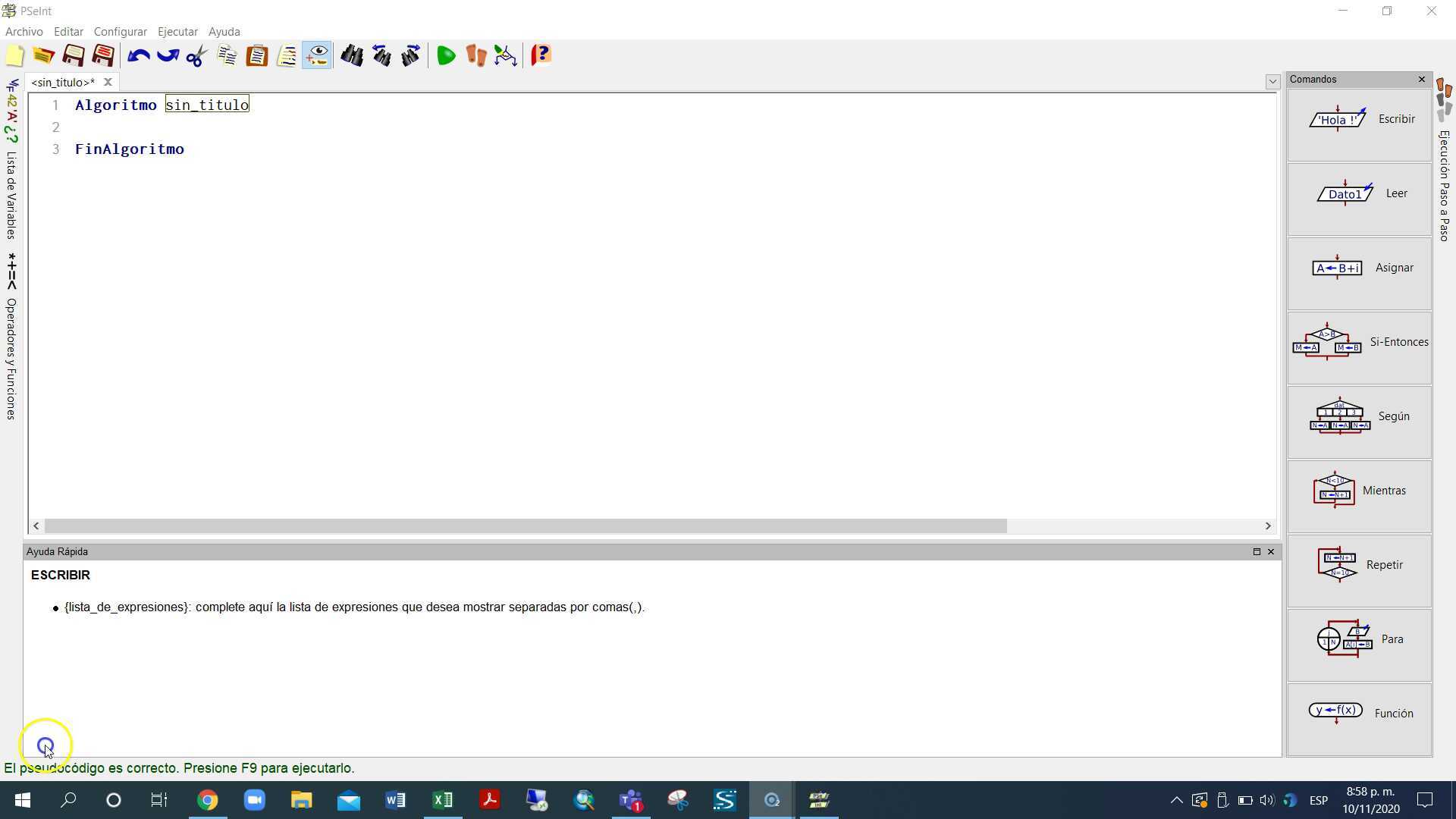
Task: Click the step-by-step execution footprints icon
Action: pyautogui.click(x=475, y=55)
